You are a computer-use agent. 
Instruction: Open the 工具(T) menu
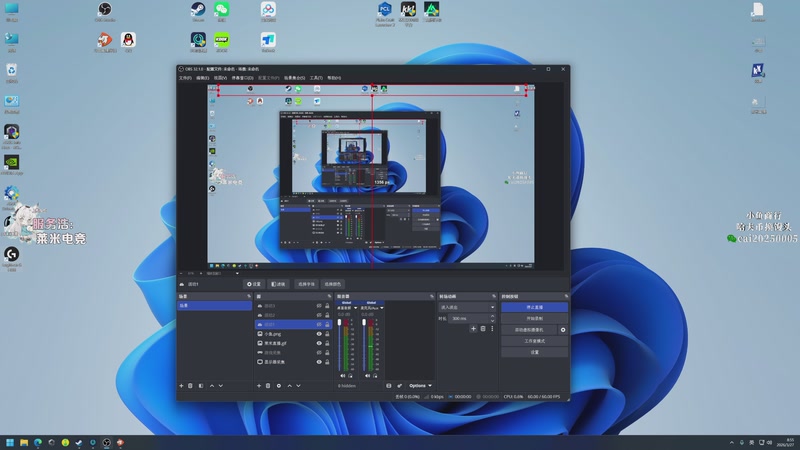coord(316,77)
